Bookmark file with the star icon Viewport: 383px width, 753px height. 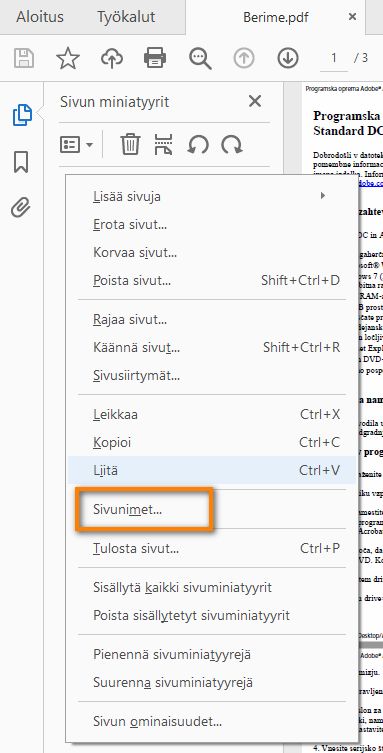68,58
